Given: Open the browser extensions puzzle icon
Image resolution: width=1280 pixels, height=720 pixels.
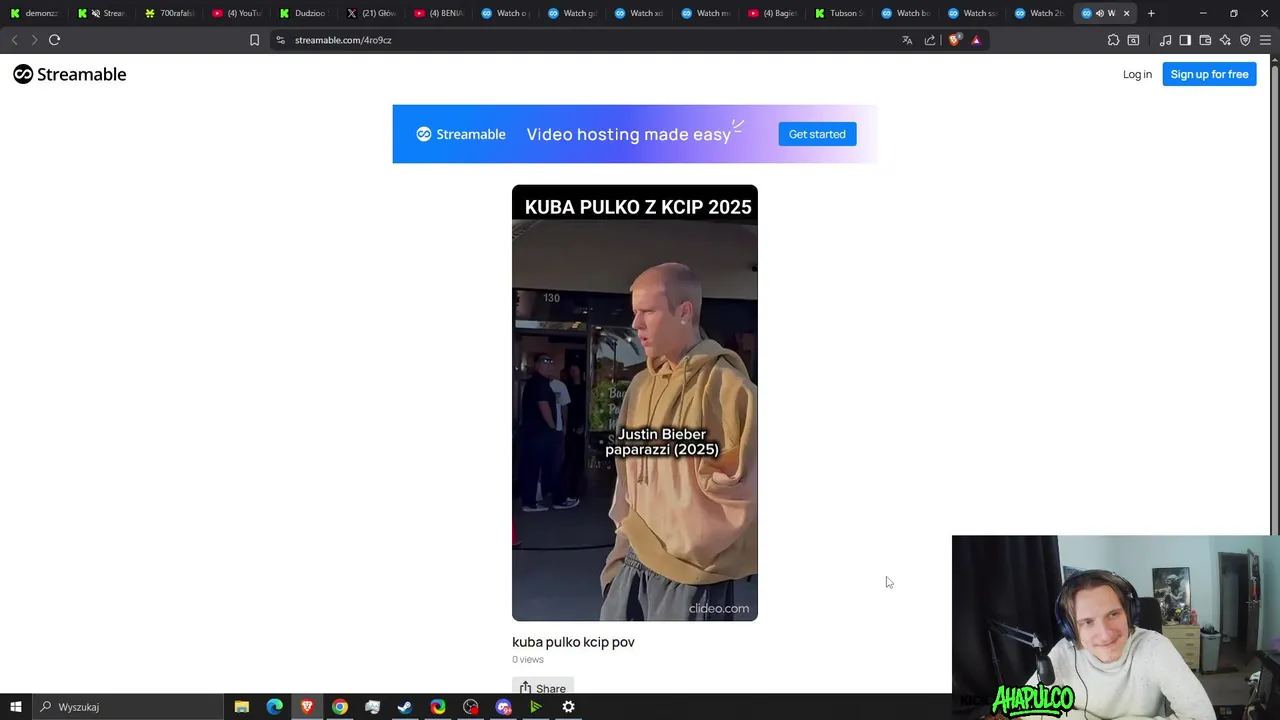Looking at the screenshot, I should pyautogui.click(x=1113, y=40).
